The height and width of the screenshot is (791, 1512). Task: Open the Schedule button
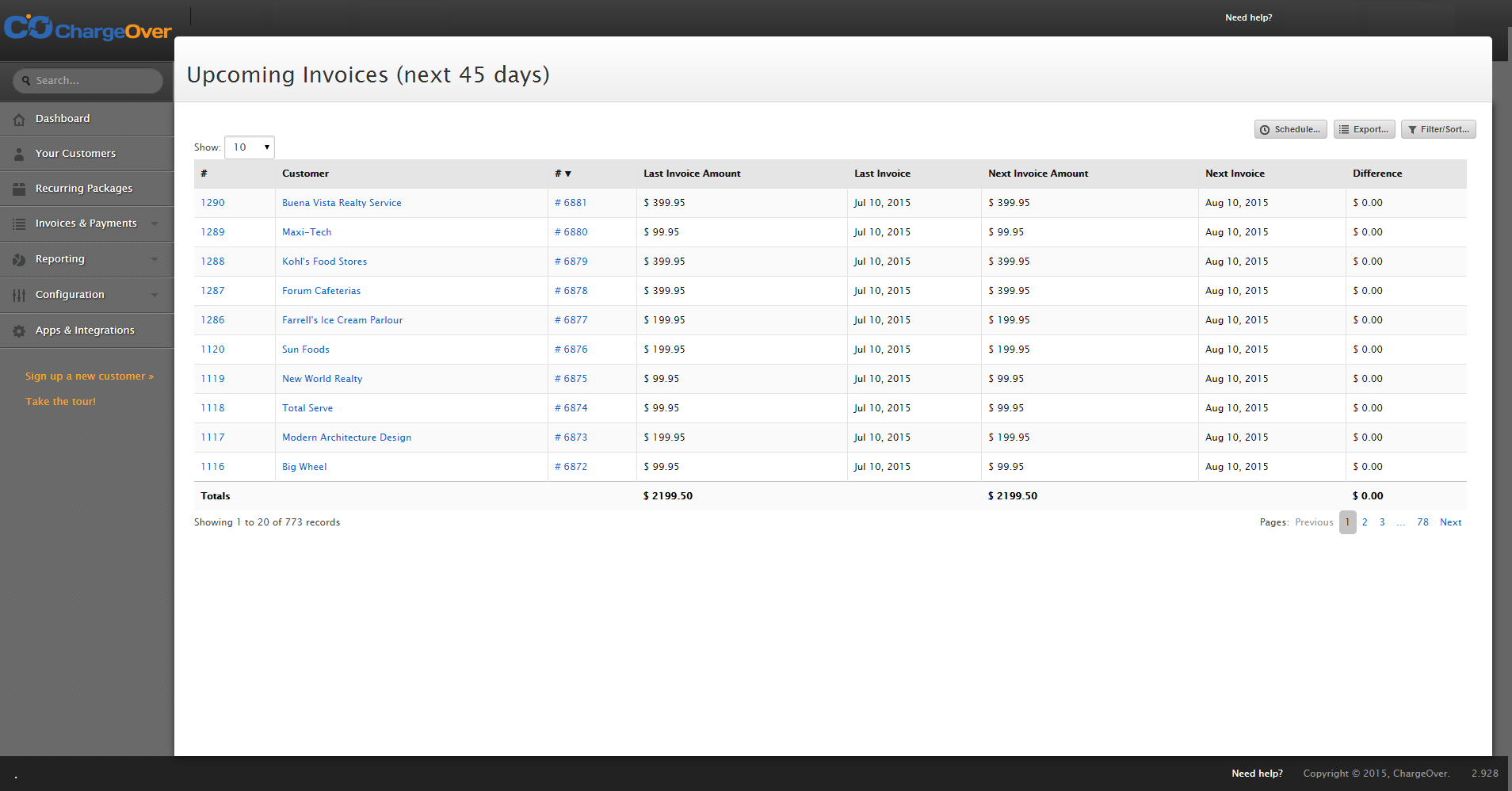tap(1290, 129)
